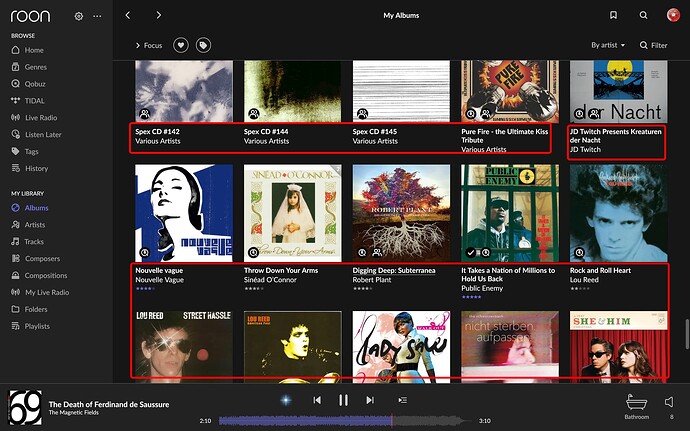690x431 pixels.
Task: Toggle the tag filter button
Action: (203, 45)
